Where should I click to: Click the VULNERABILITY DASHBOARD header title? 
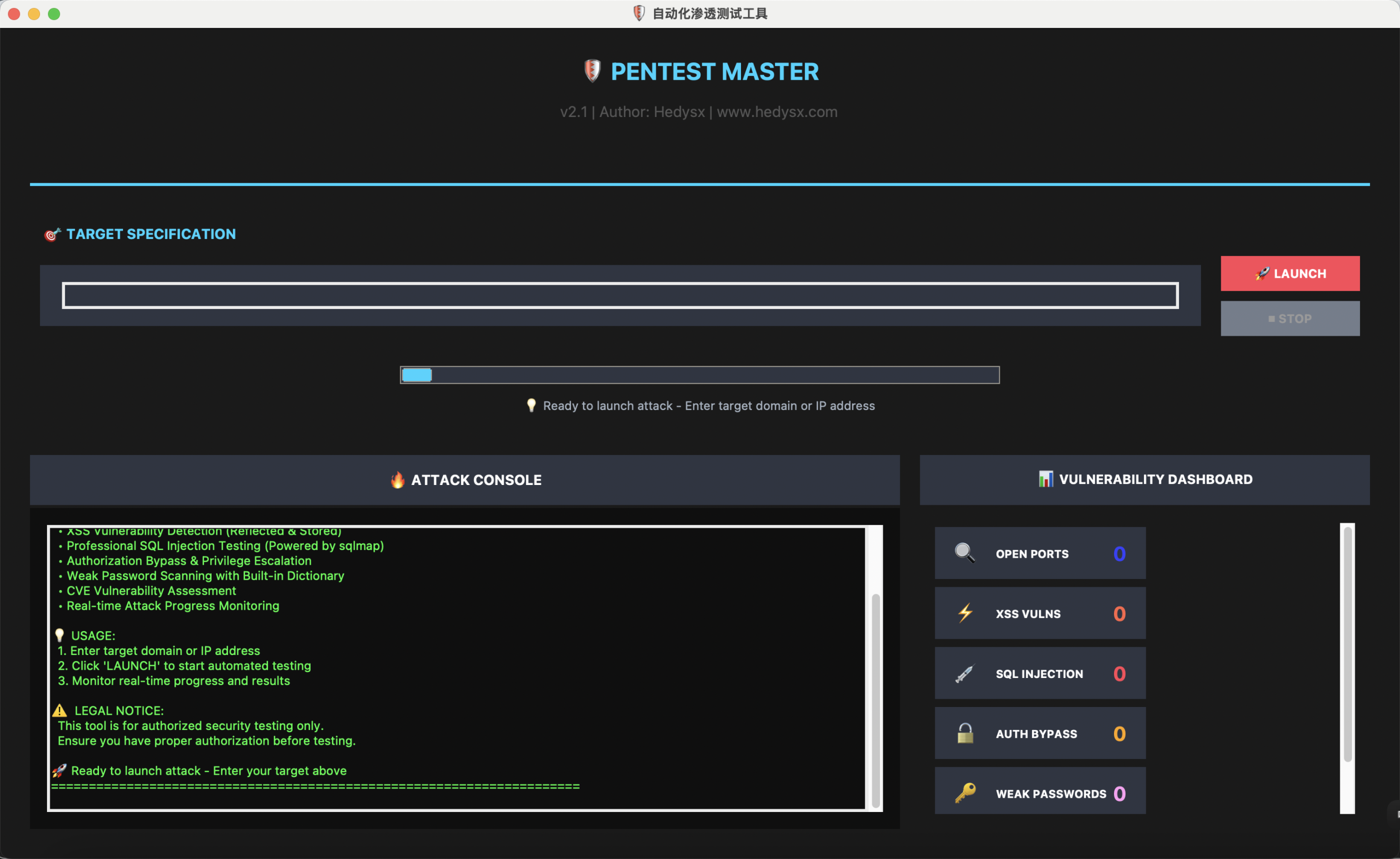[1156, 480]
